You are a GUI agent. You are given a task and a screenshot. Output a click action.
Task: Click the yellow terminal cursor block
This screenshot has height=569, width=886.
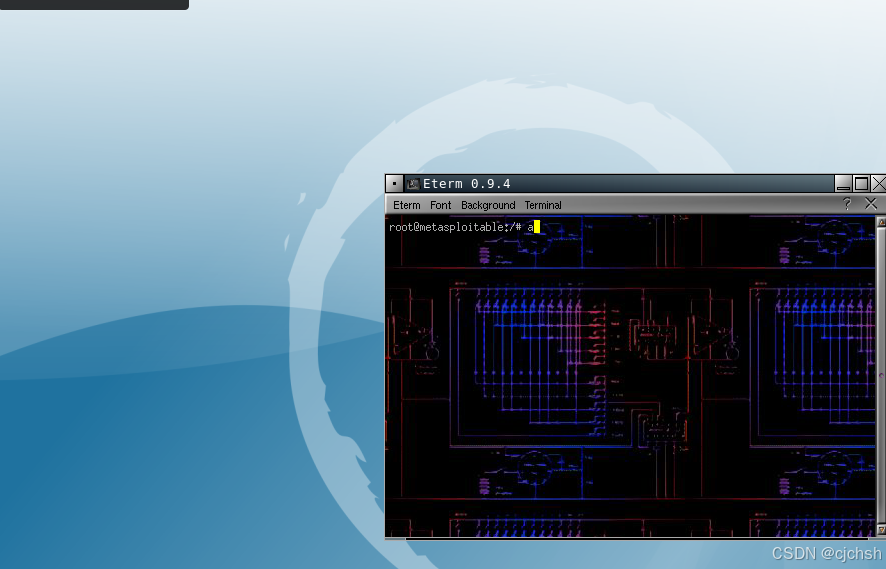tap(537, 227)
